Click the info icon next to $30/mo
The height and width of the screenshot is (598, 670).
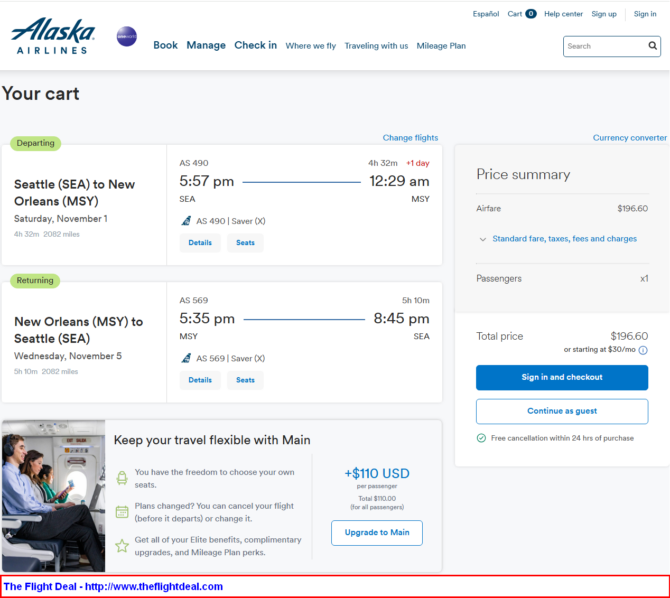[643, 351]
